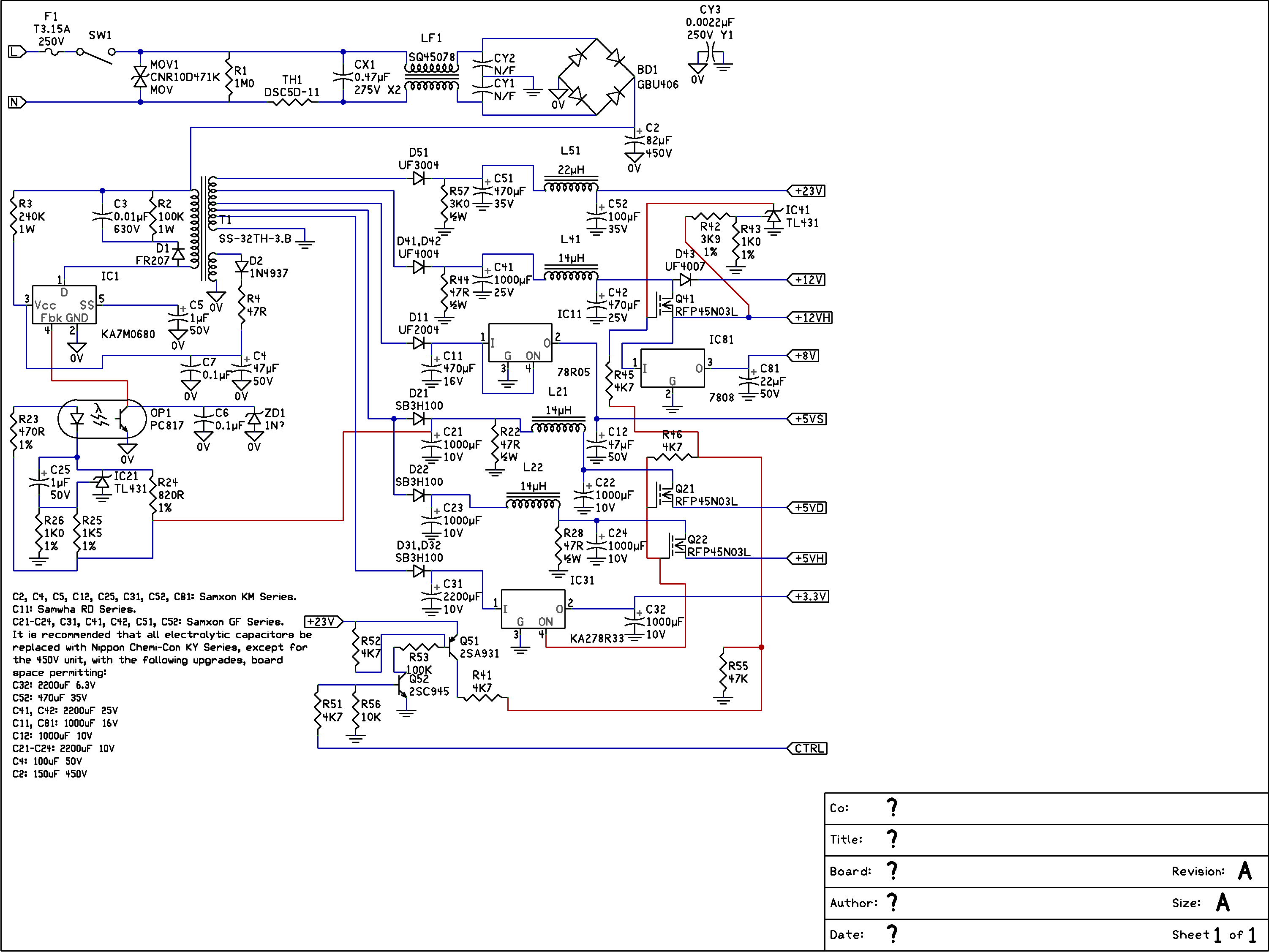Image resolution: width=1269 pixels, height=952 pixels.
Task: Select the SW1 switch symbol
Action: [96, 56]
